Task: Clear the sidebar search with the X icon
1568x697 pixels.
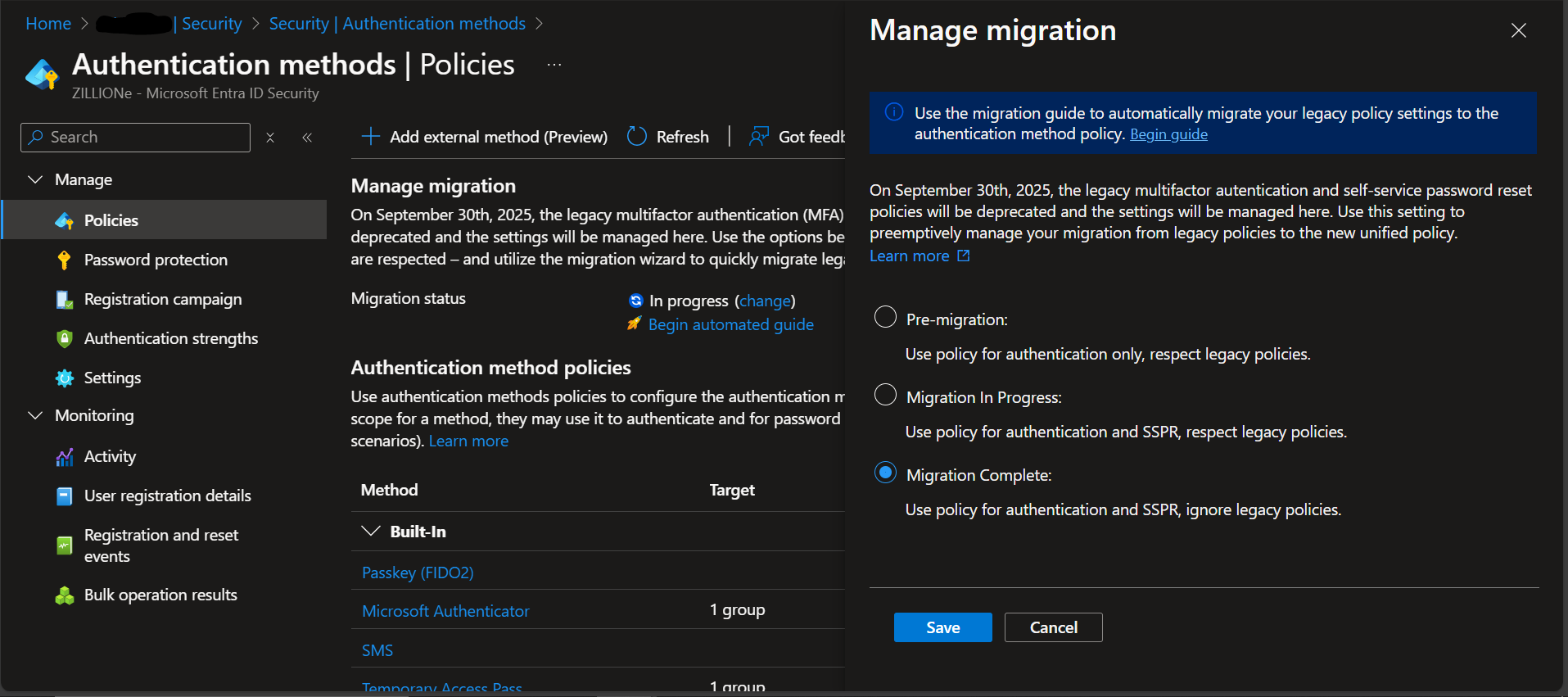Action: click(270, 138)
